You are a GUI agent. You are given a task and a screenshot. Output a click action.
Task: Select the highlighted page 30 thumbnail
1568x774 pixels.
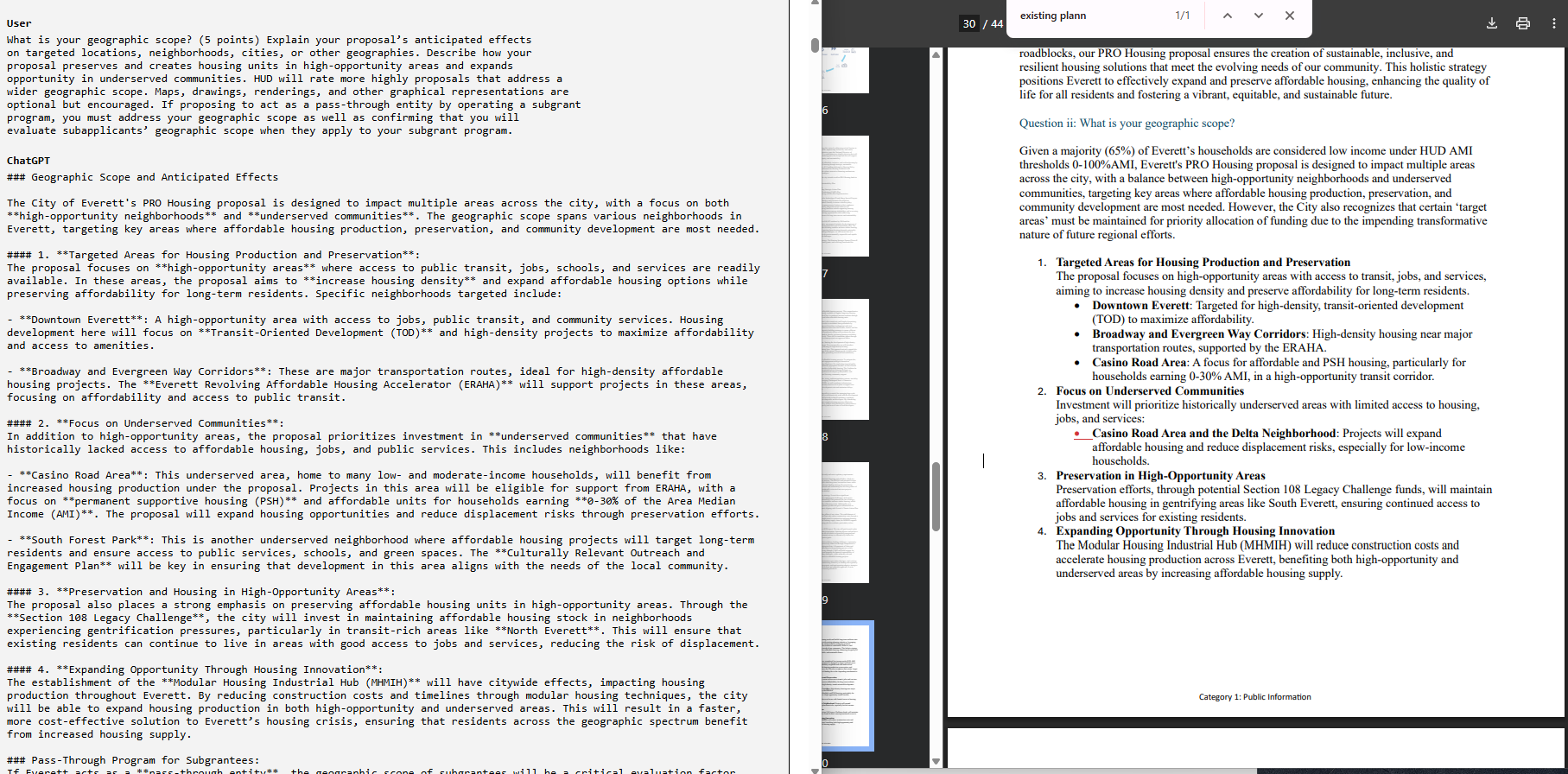[x=847, y=685]
